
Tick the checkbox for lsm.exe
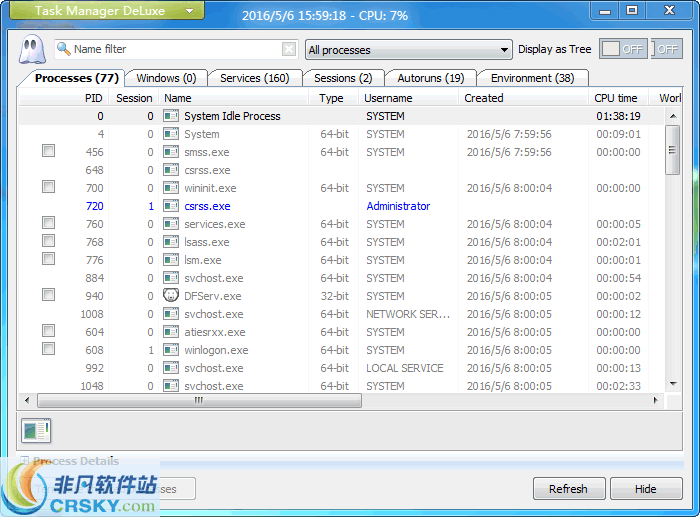48,258
